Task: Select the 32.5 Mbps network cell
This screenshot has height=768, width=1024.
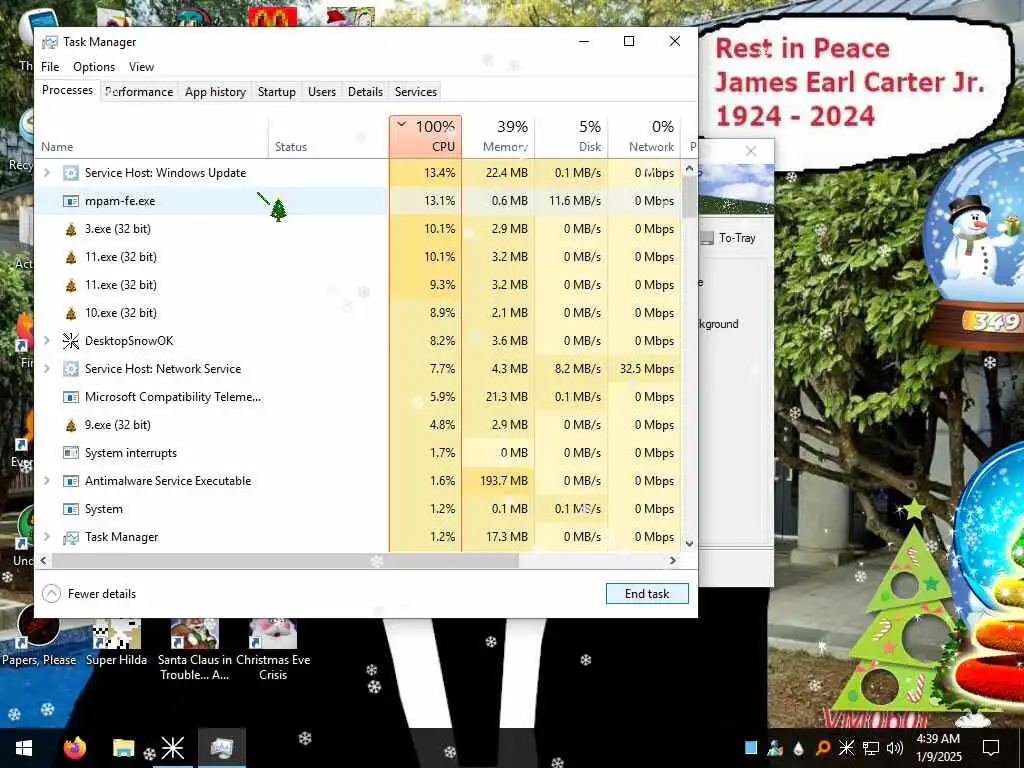Action: click(x=645, y=369)
